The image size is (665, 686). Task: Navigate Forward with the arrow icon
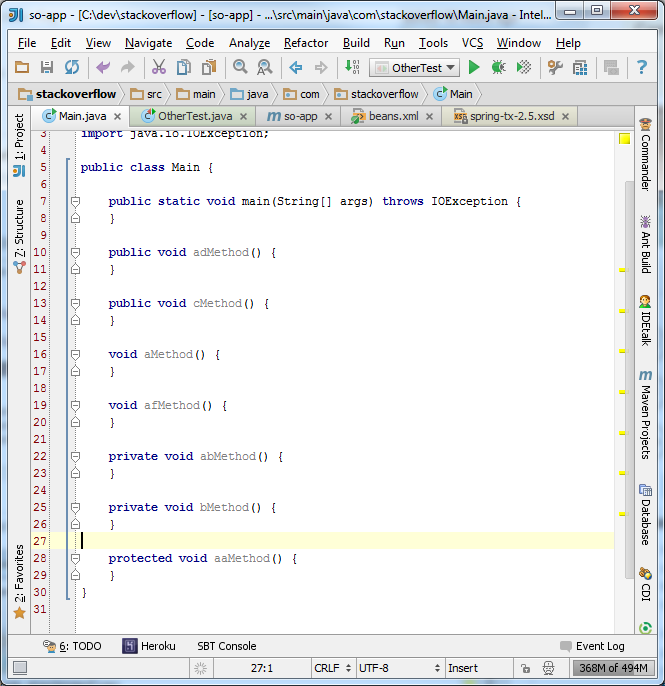point(321,67)
